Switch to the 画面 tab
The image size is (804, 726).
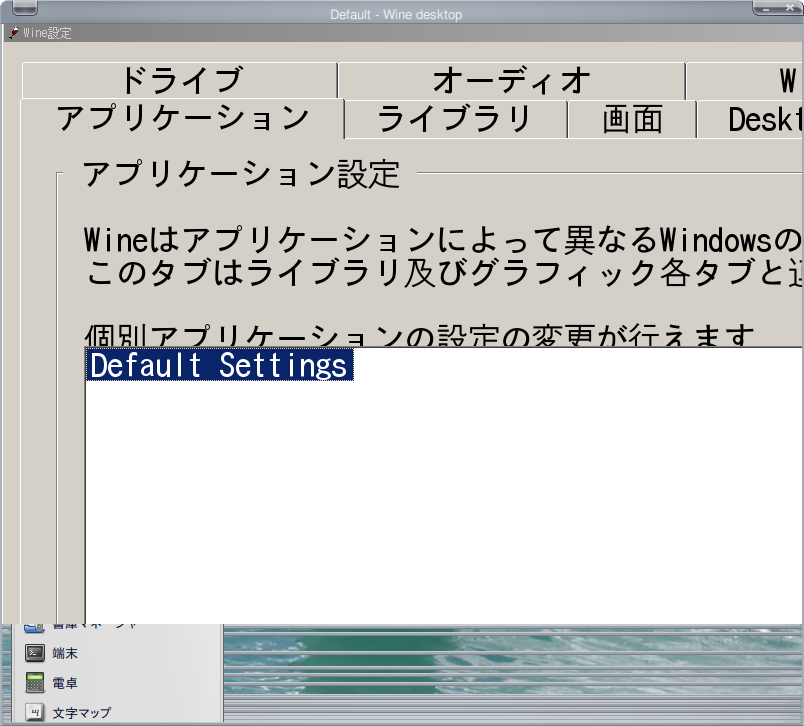(x=632, y=119)
